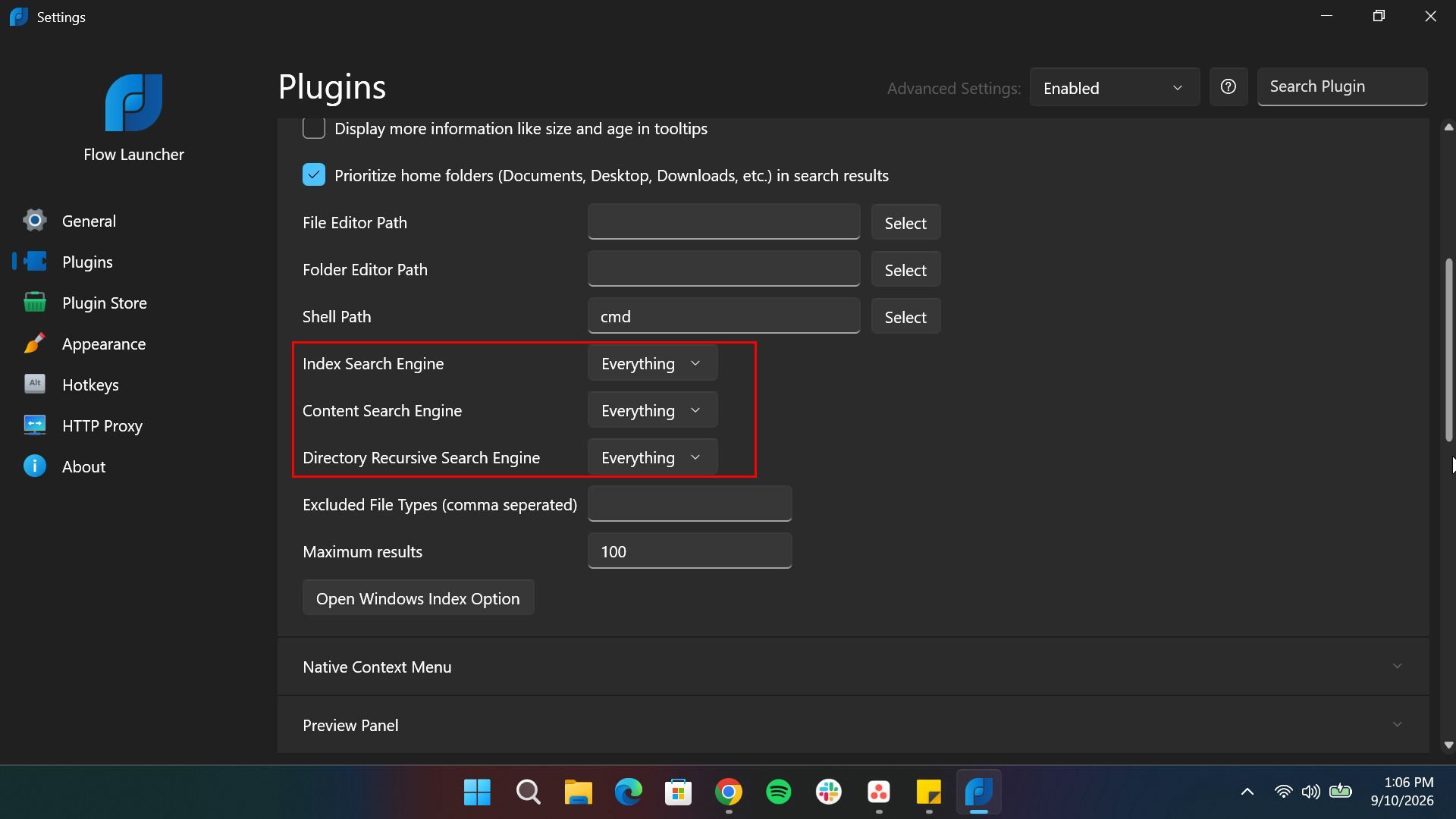
Task: Launch Microsoft Edge from taskbar
Action: tap(628, 792)
